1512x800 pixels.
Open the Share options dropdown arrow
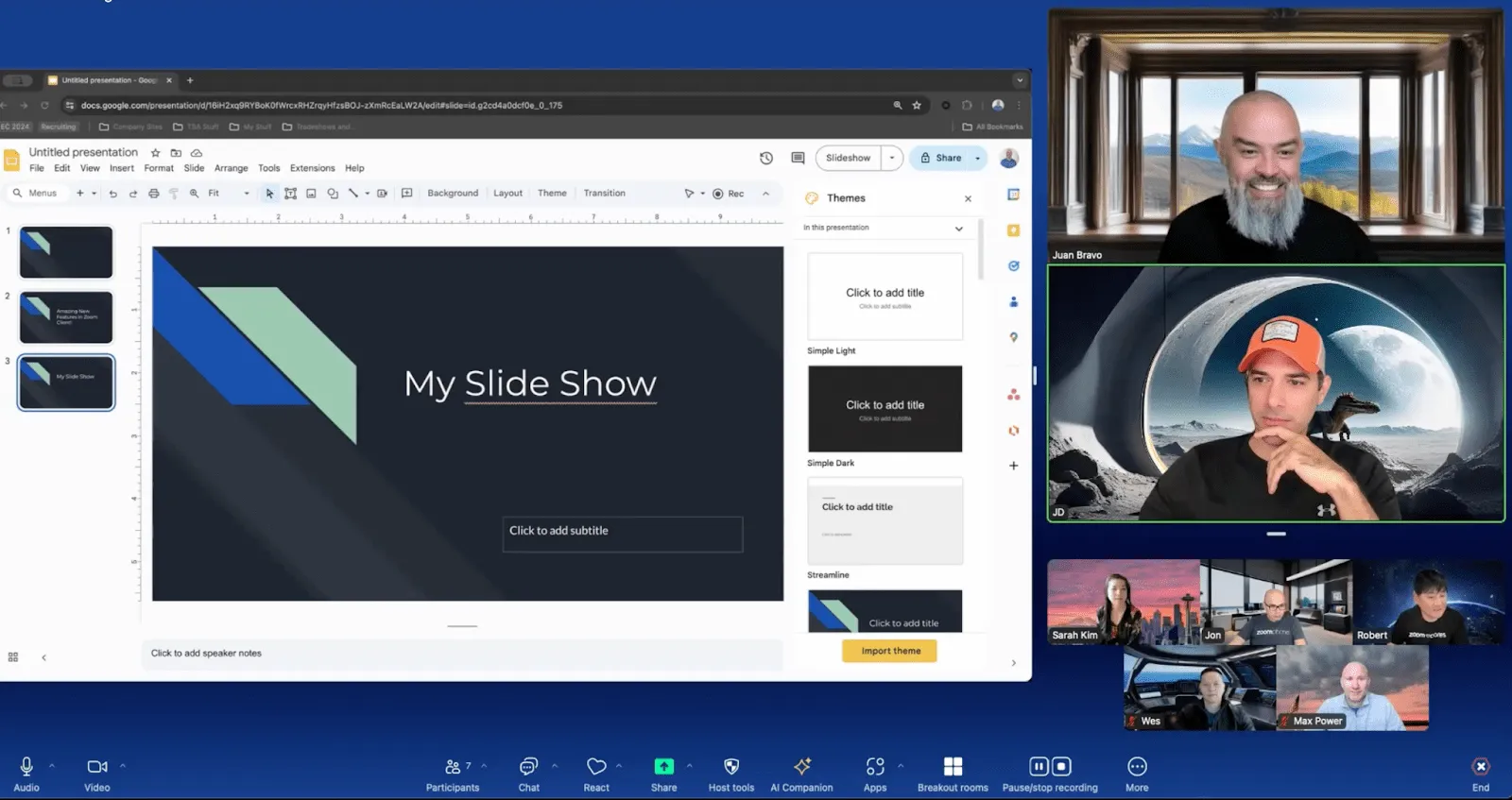978,158
